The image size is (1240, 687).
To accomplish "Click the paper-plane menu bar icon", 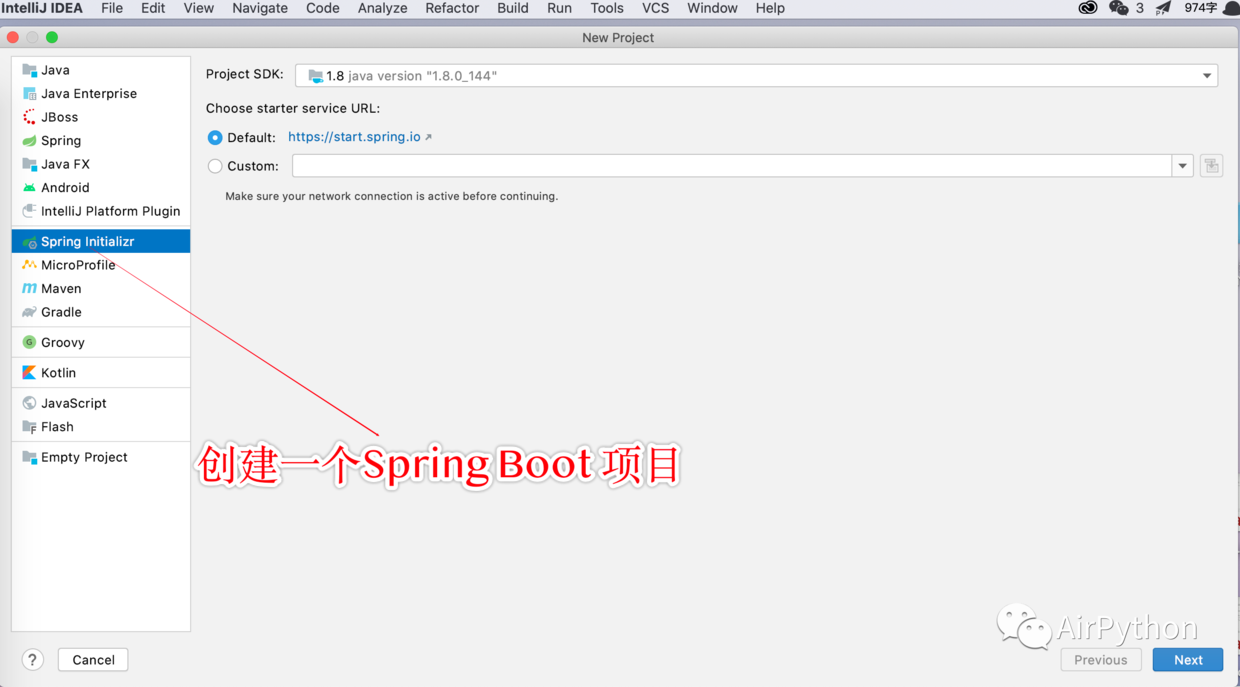I will [x=1163, y=8].
